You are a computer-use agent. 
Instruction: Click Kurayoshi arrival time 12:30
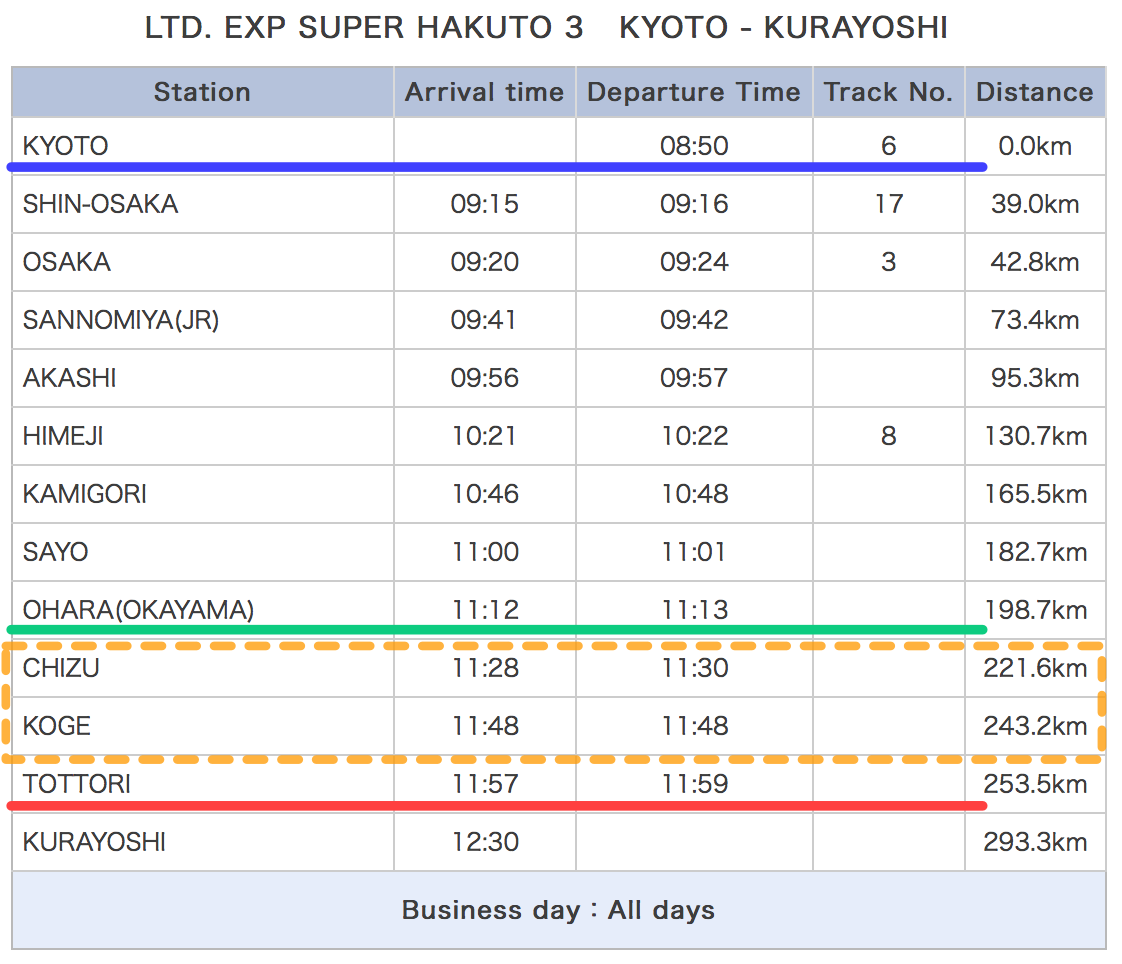pyautogui.click(x=484, y=842)
